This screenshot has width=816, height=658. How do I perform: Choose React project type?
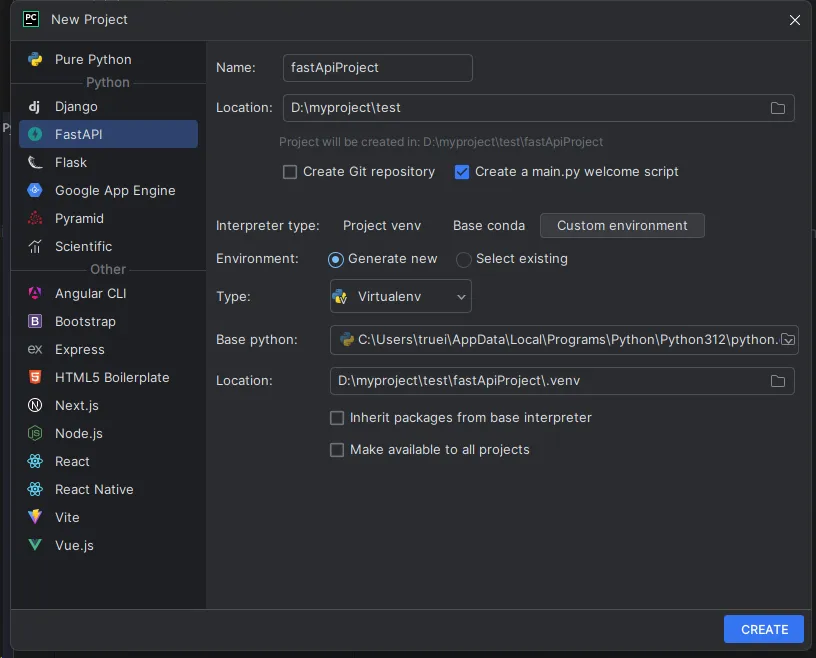(108, 461)
